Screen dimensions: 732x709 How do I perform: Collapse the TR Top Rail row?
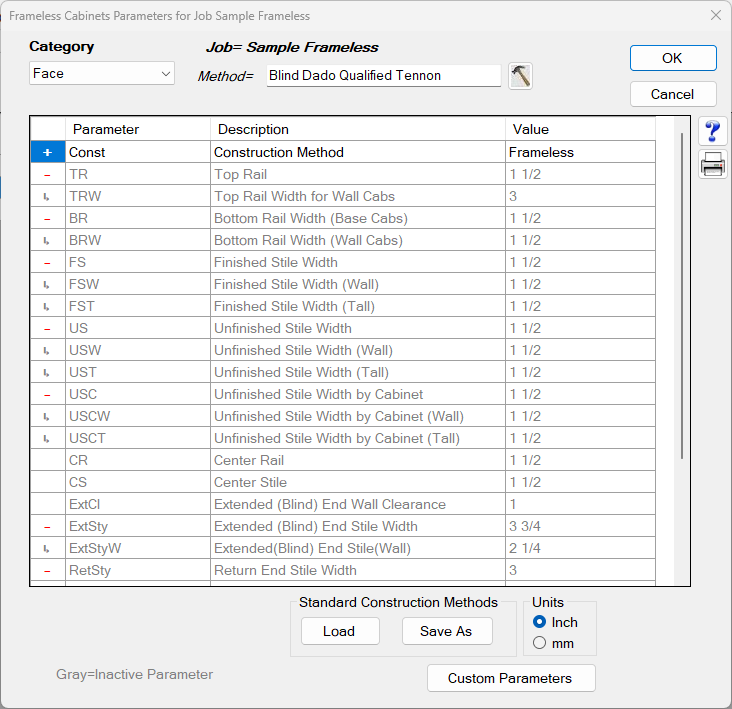coord(47,175)
